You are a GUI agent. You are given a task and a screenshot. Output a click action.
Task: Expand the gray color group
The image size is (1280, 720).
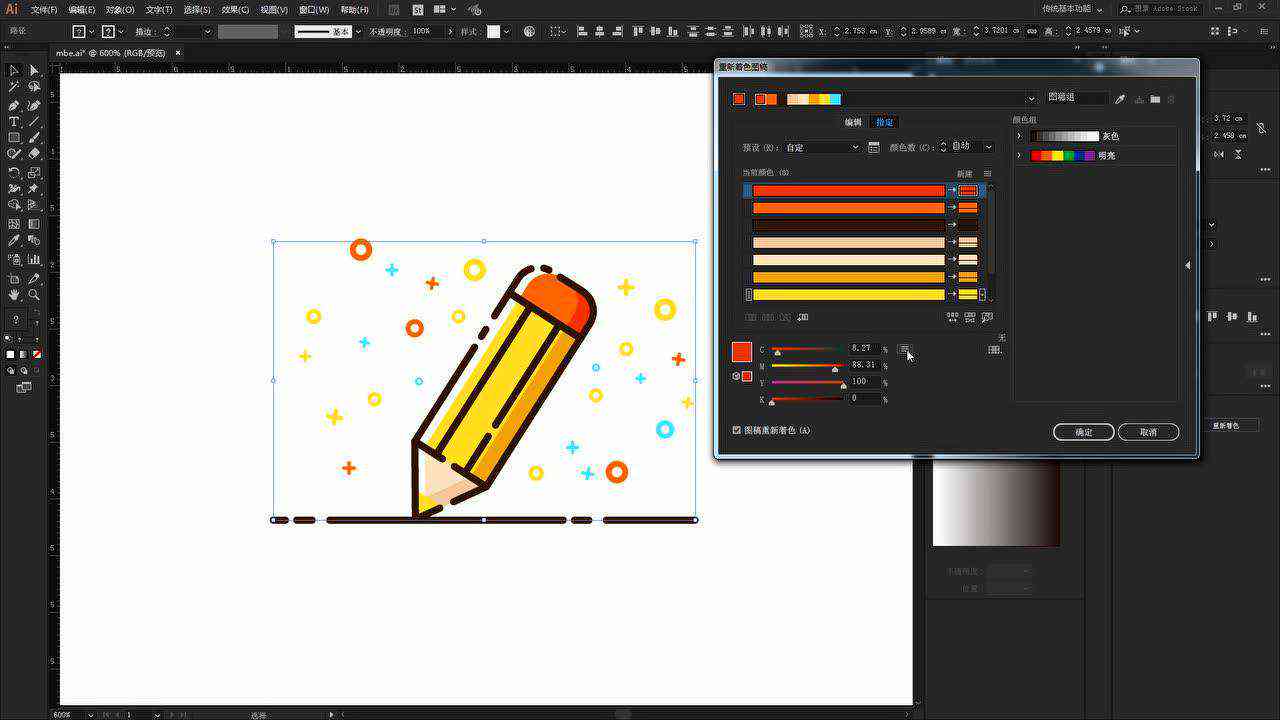(x=1019, y=136)
